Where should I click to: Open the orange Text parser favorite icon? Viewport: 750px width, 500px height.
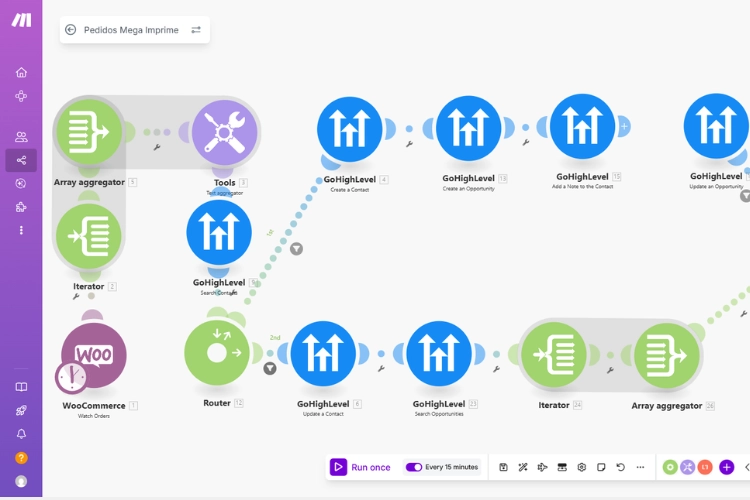pyautogui.click(x=705, y=467)
